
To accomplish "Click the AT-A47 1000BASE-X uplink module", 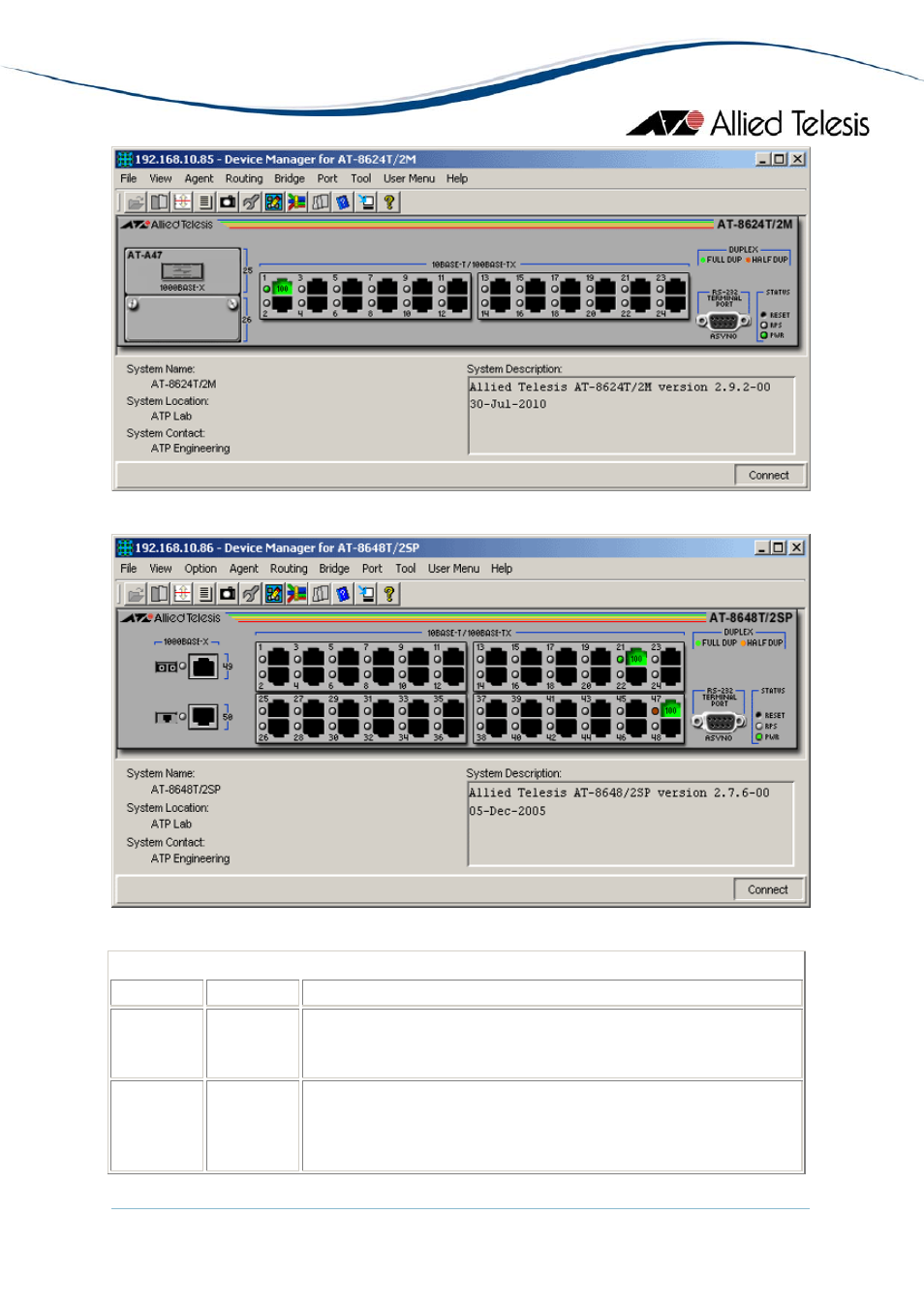I will pyautogui.click(x=182, y=271).
